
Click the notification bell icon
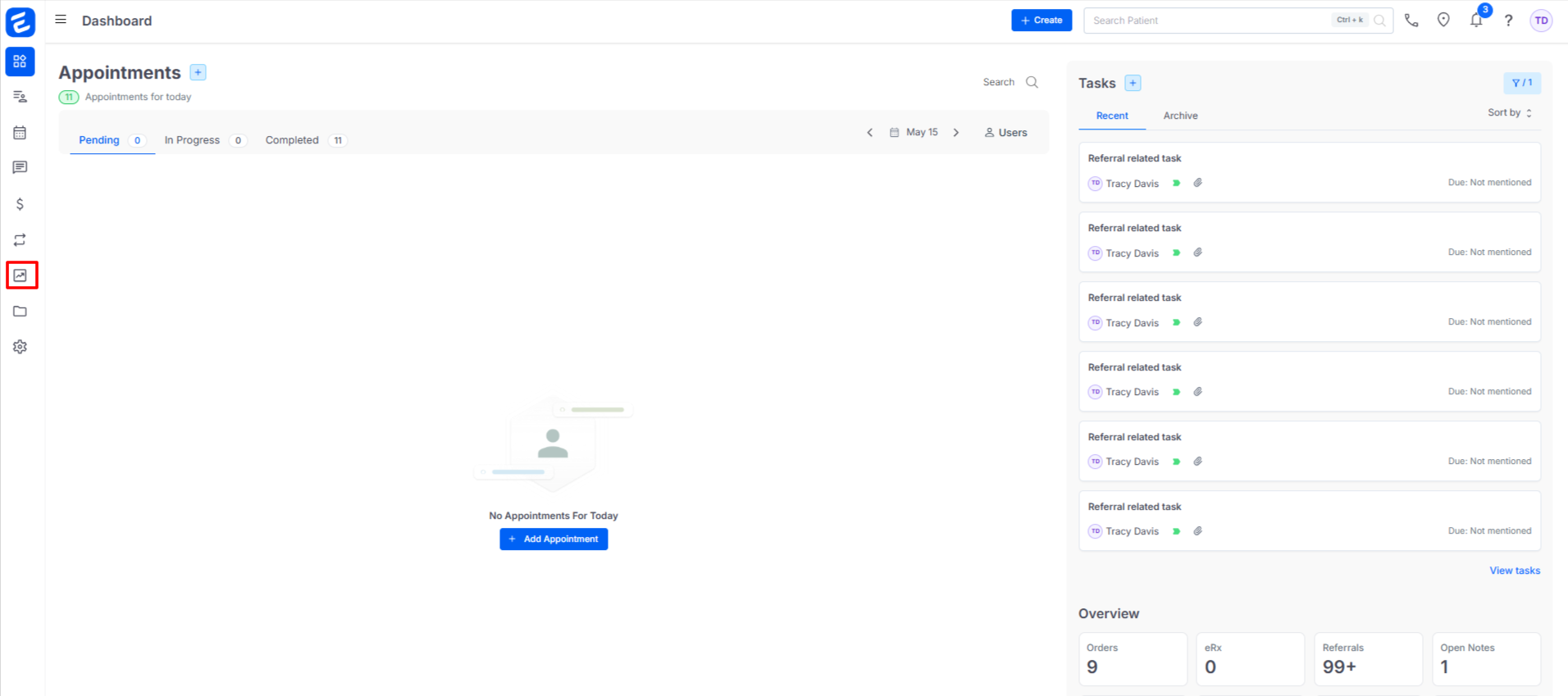1476,20
